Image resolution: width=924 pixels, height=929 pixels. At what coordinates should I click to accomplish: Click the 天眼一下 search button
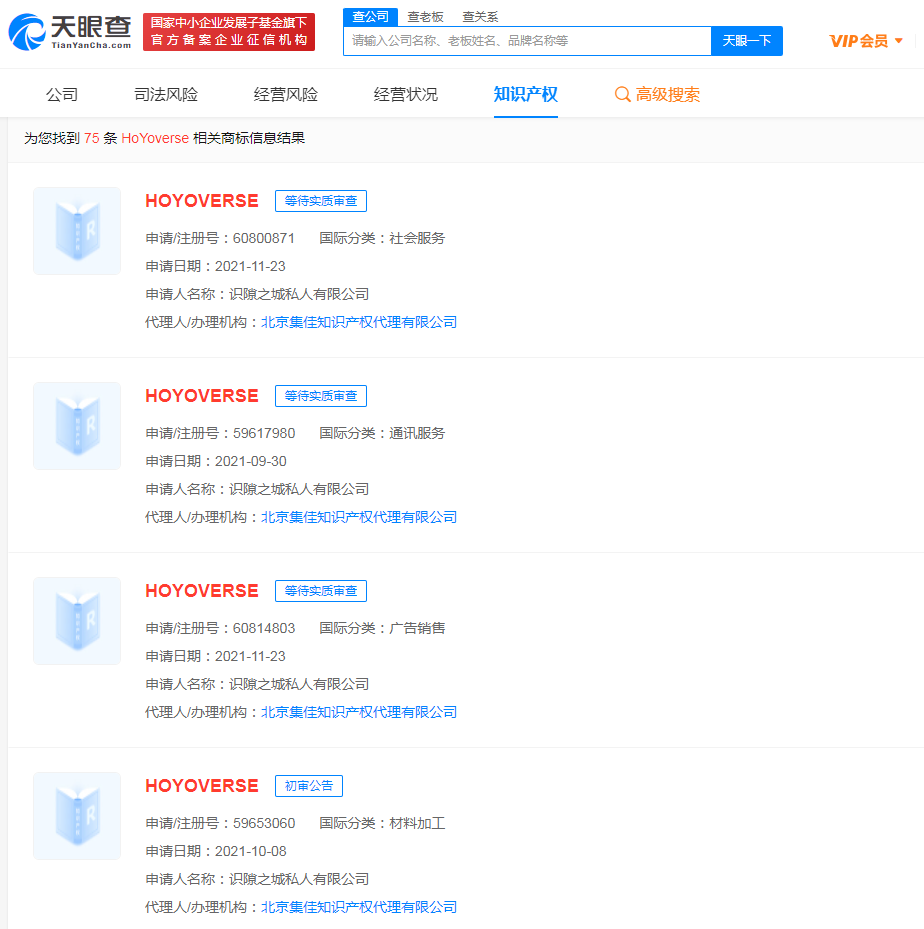(x=747, y=41)
